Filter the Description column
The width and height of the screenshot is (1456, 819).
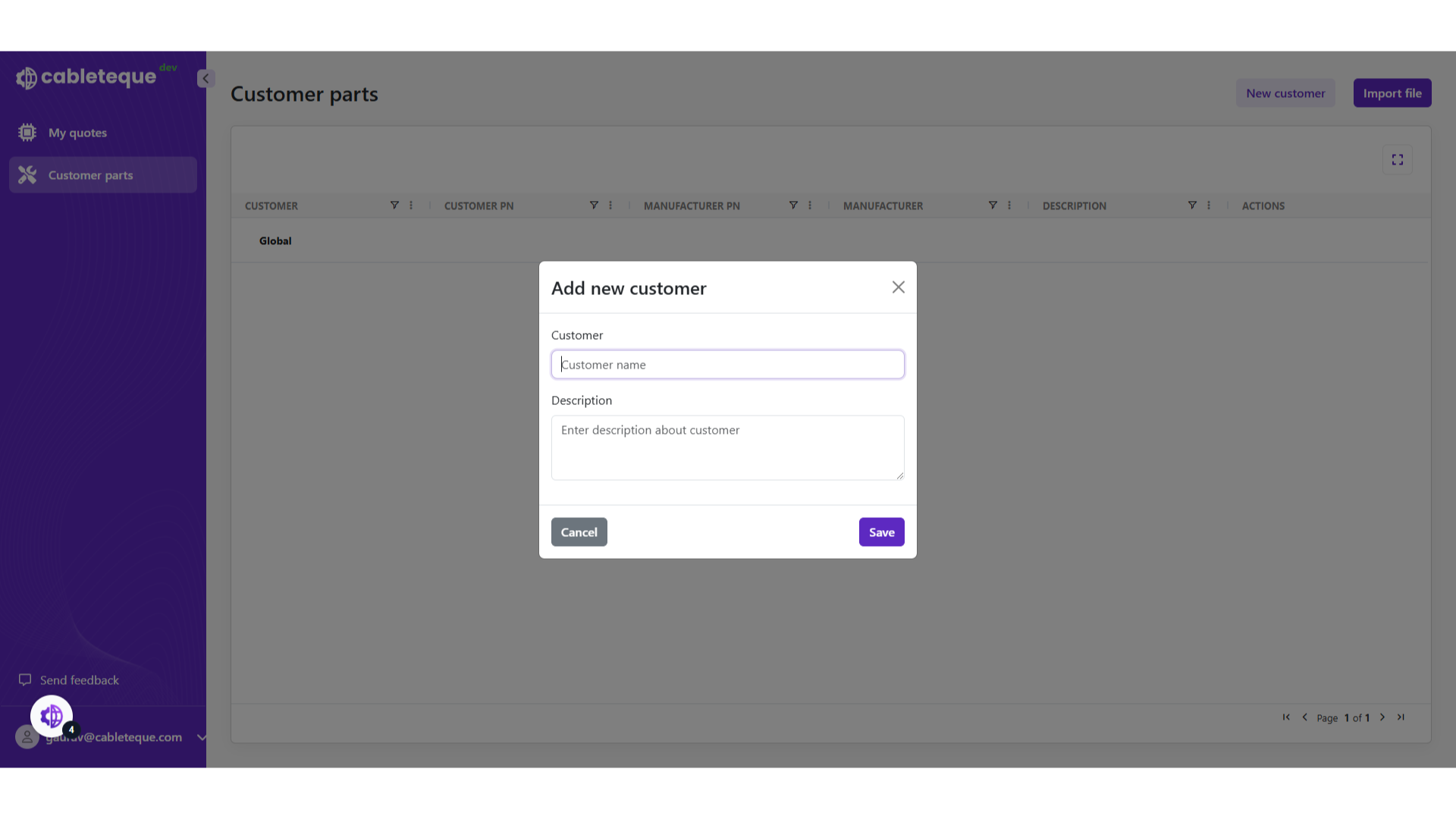(1192, 205)
